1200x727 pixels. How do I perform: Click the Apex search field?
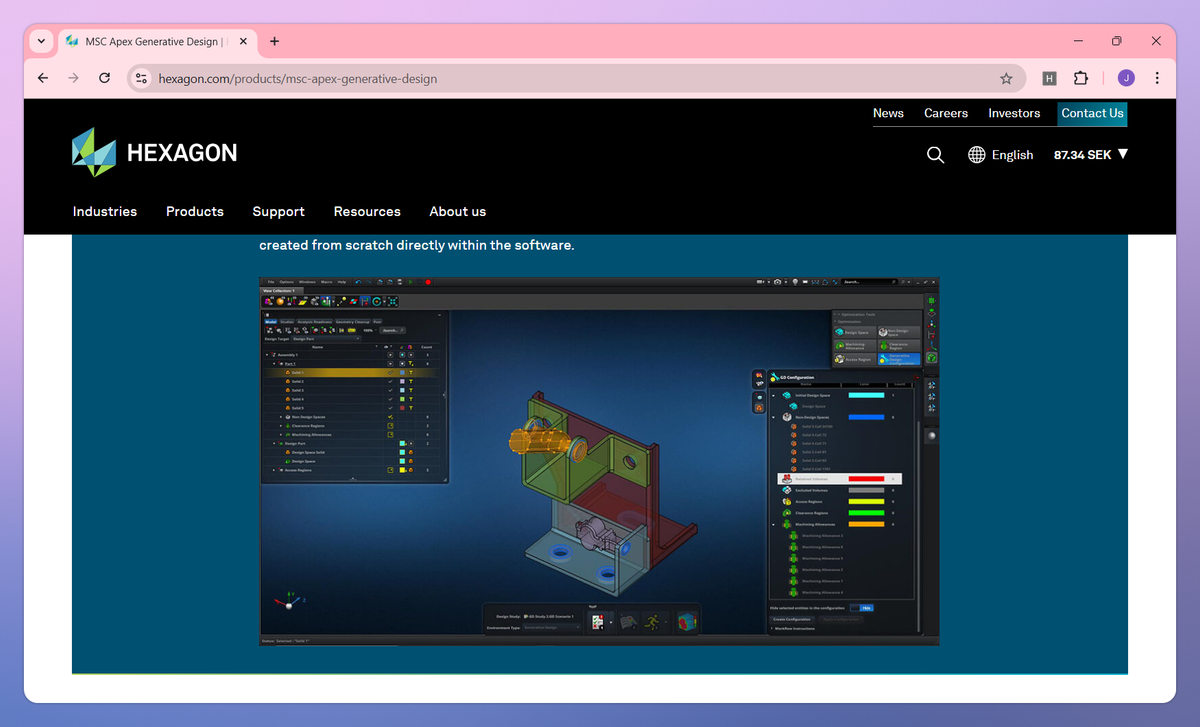[869, 282]
